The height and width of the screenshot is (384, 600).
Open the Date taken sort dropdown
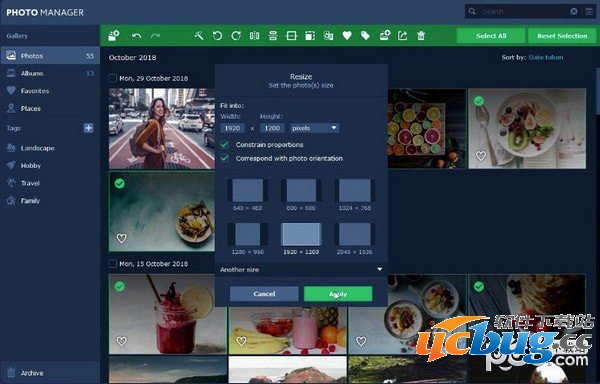546,57
